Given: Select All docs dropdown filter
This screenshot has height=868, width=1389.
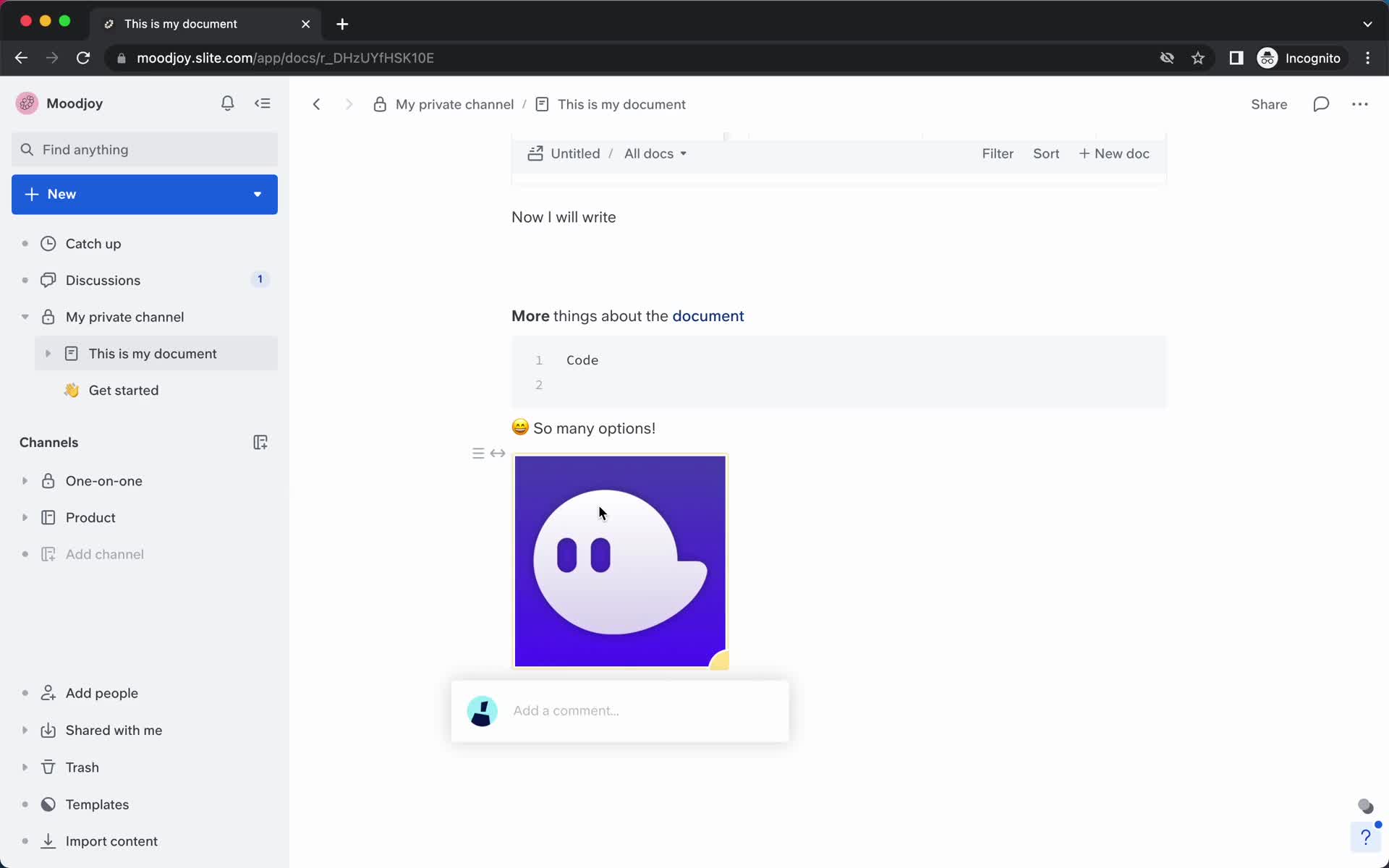Looking at the screenshot, I should coord(653,153).
